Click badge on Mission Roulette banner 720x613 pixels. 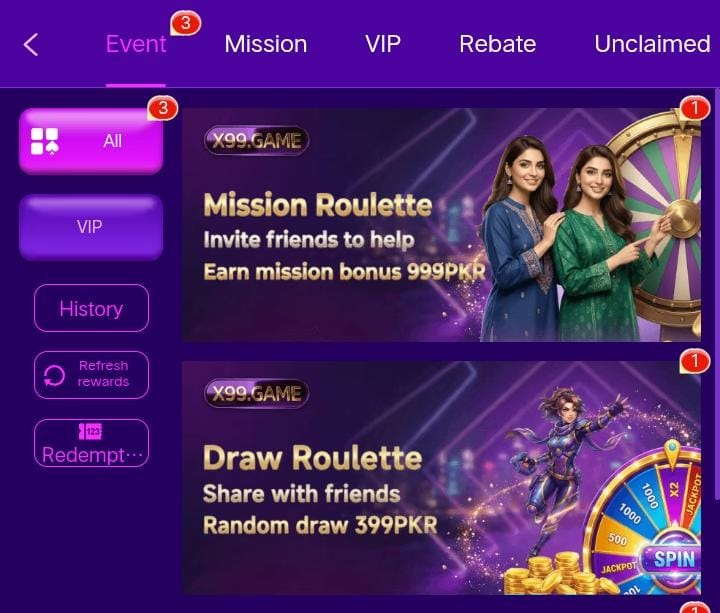tap(694, 109)
